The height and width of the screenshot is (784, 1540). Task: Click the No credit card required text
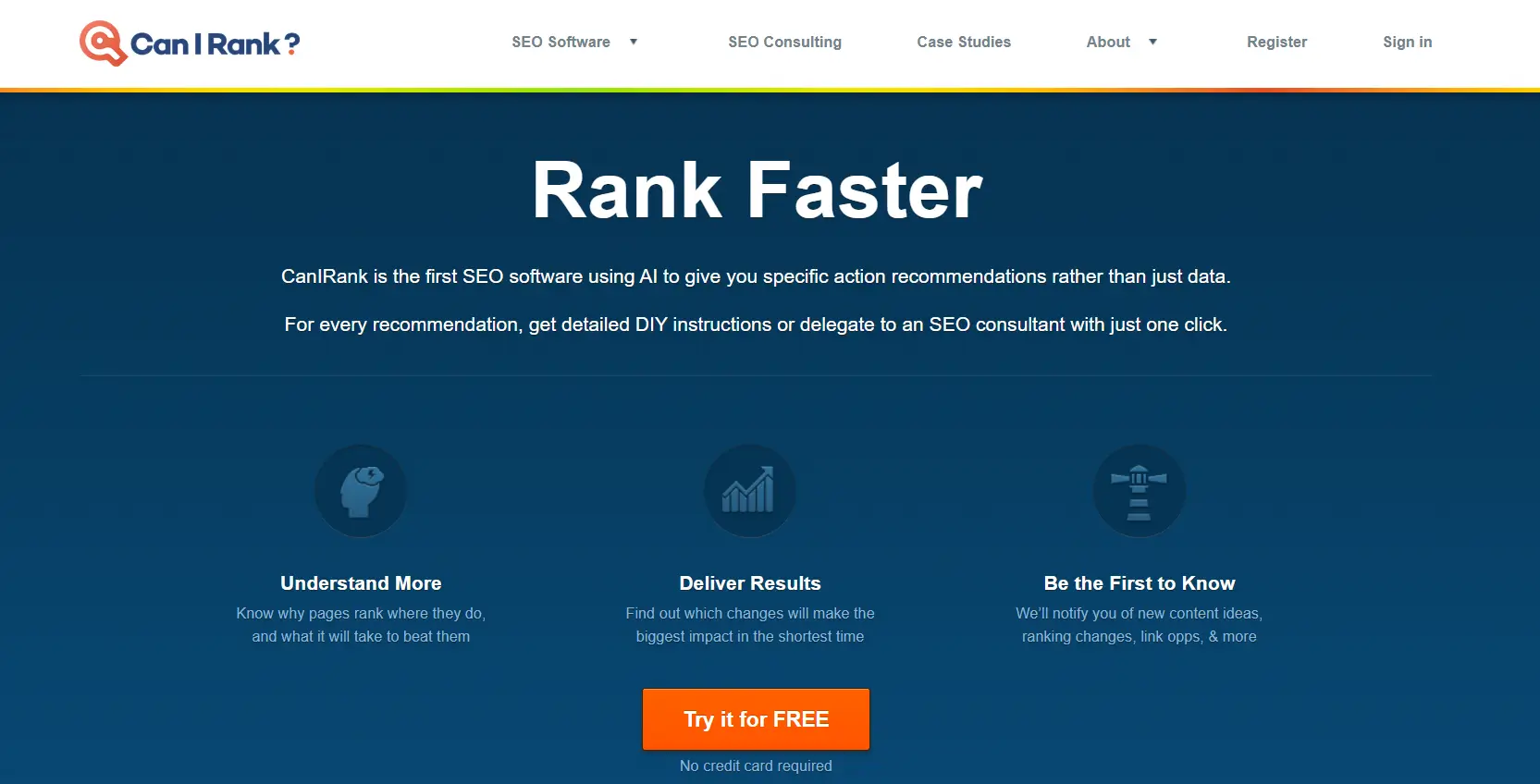tap(756, 766)
